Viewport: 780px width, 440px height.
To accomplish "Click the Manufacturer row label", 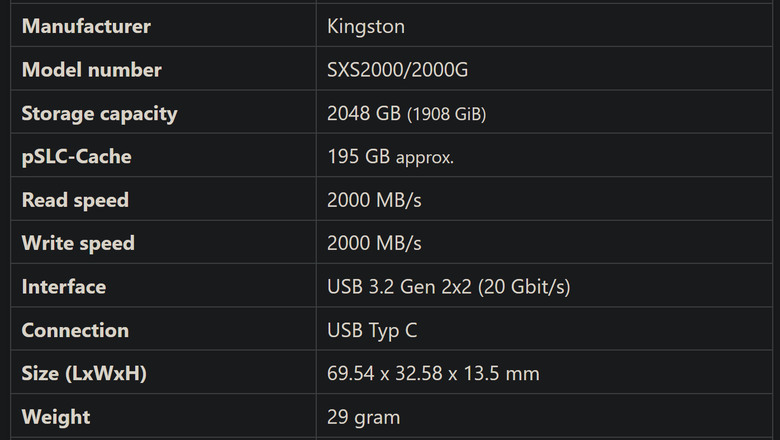I will (86, 26).
